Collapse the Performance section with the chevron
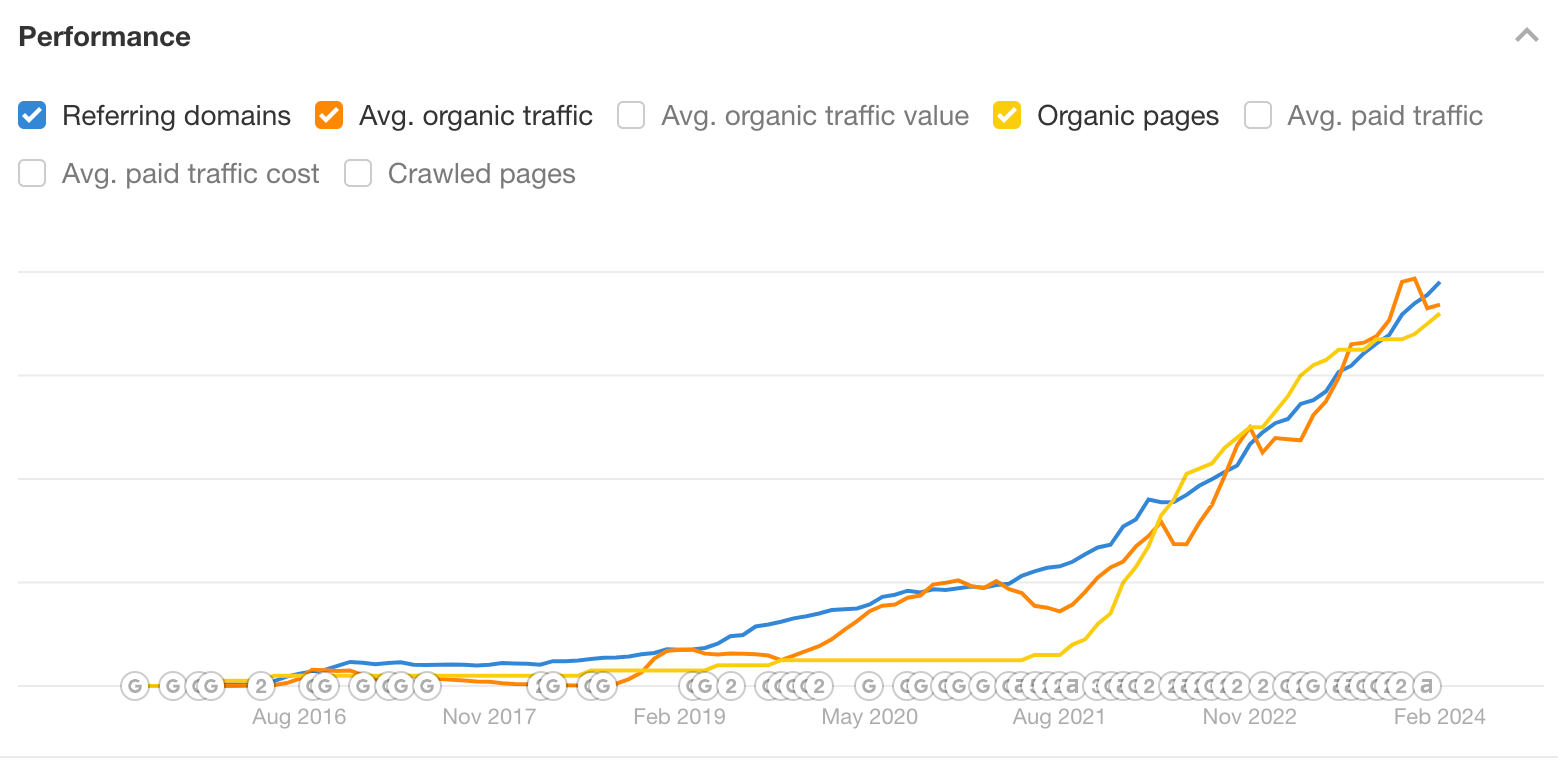1558x770 pixels. [1527, 35]
